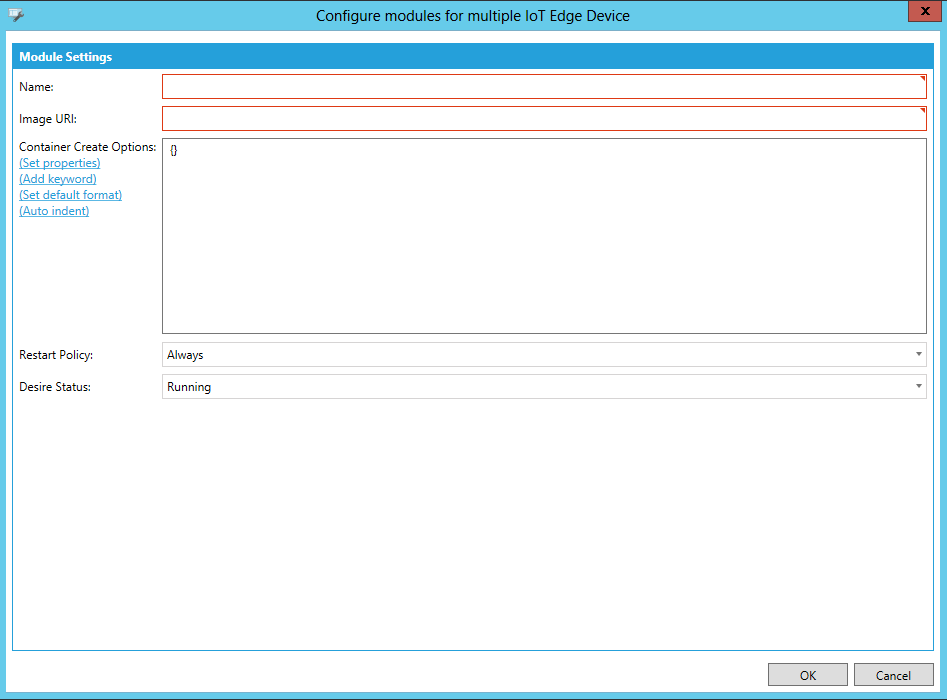
Task: Click the Add keyword link
Action: click(x=58, y=179)
